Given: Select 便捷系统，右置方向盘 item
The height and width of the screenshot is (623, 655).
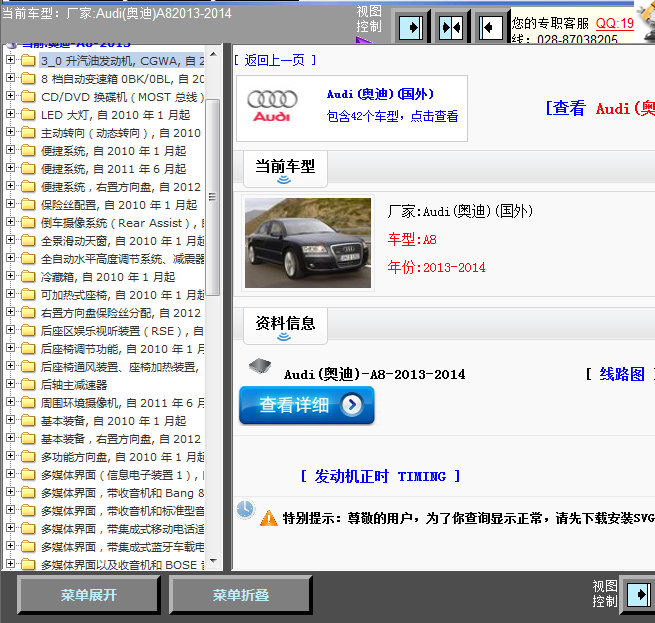Looking at the screenshot, I should pos(121,187).
